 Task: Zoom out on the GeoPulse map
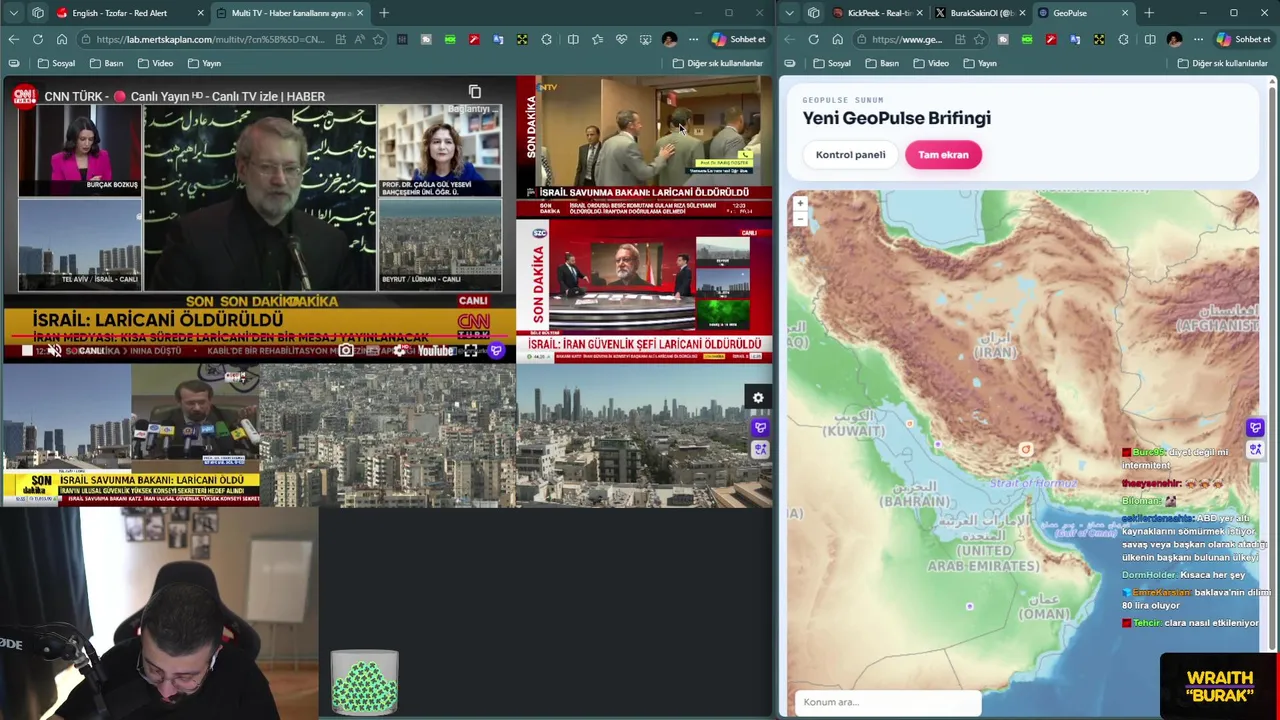(x=800, y=218)
